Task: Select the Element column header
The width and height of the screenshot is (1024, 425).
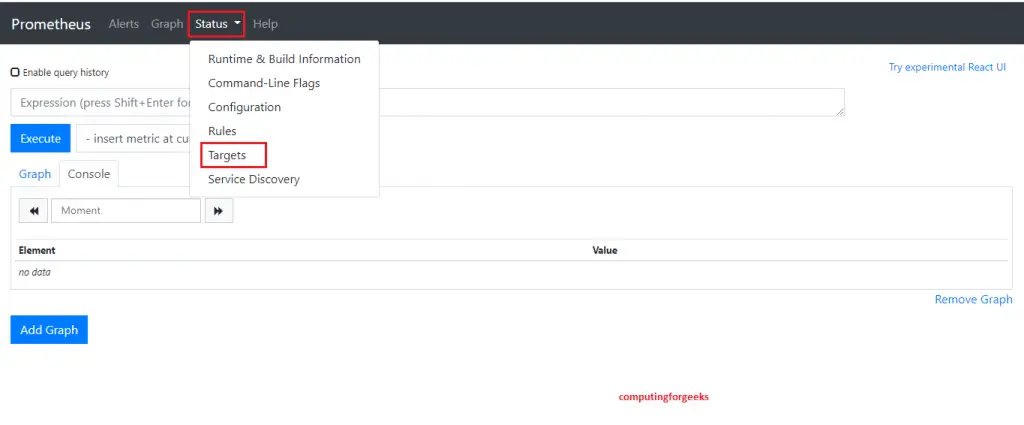Action: point(37,250)
